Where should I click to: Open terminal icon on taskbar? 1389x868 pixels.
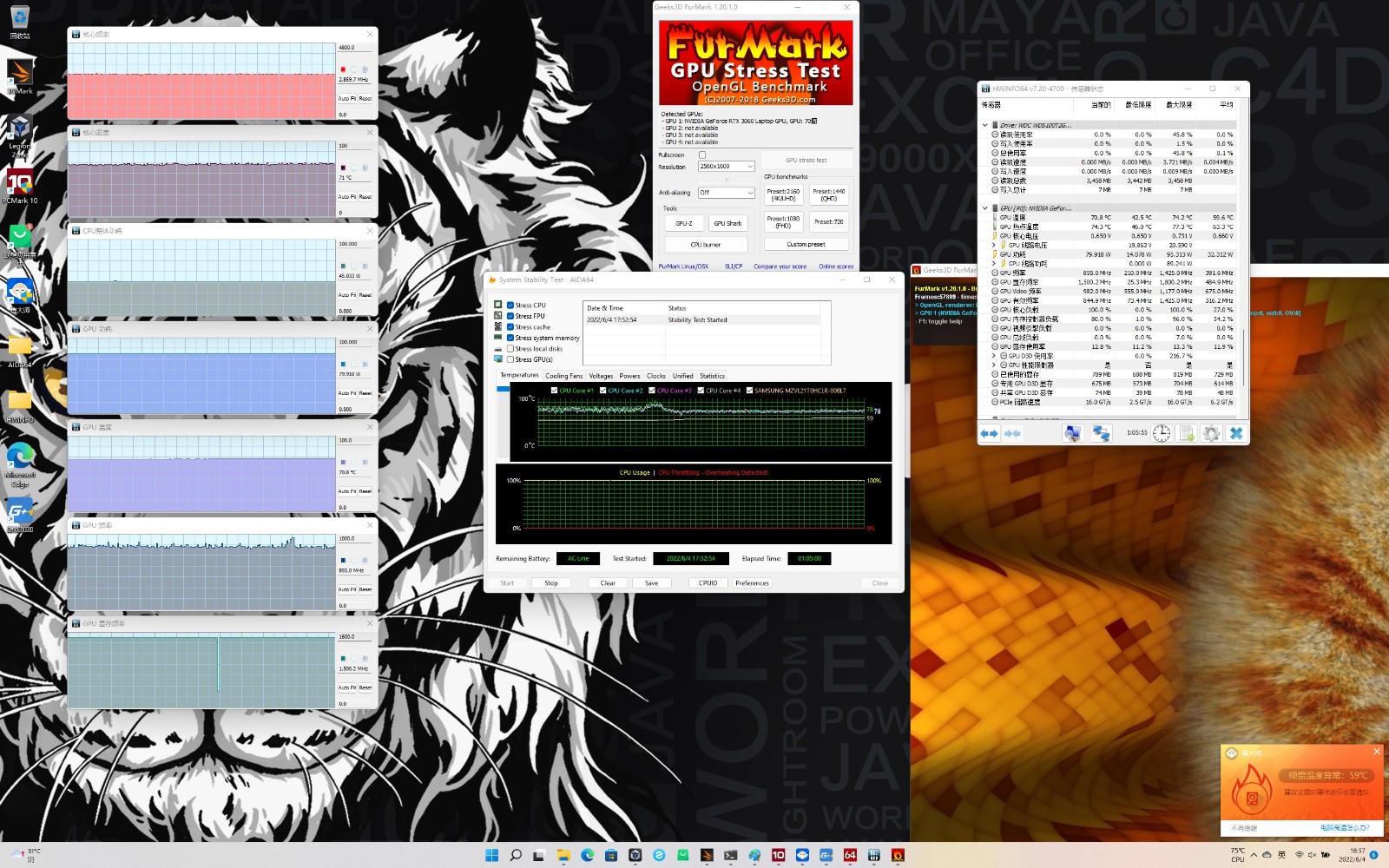(730, 855)
